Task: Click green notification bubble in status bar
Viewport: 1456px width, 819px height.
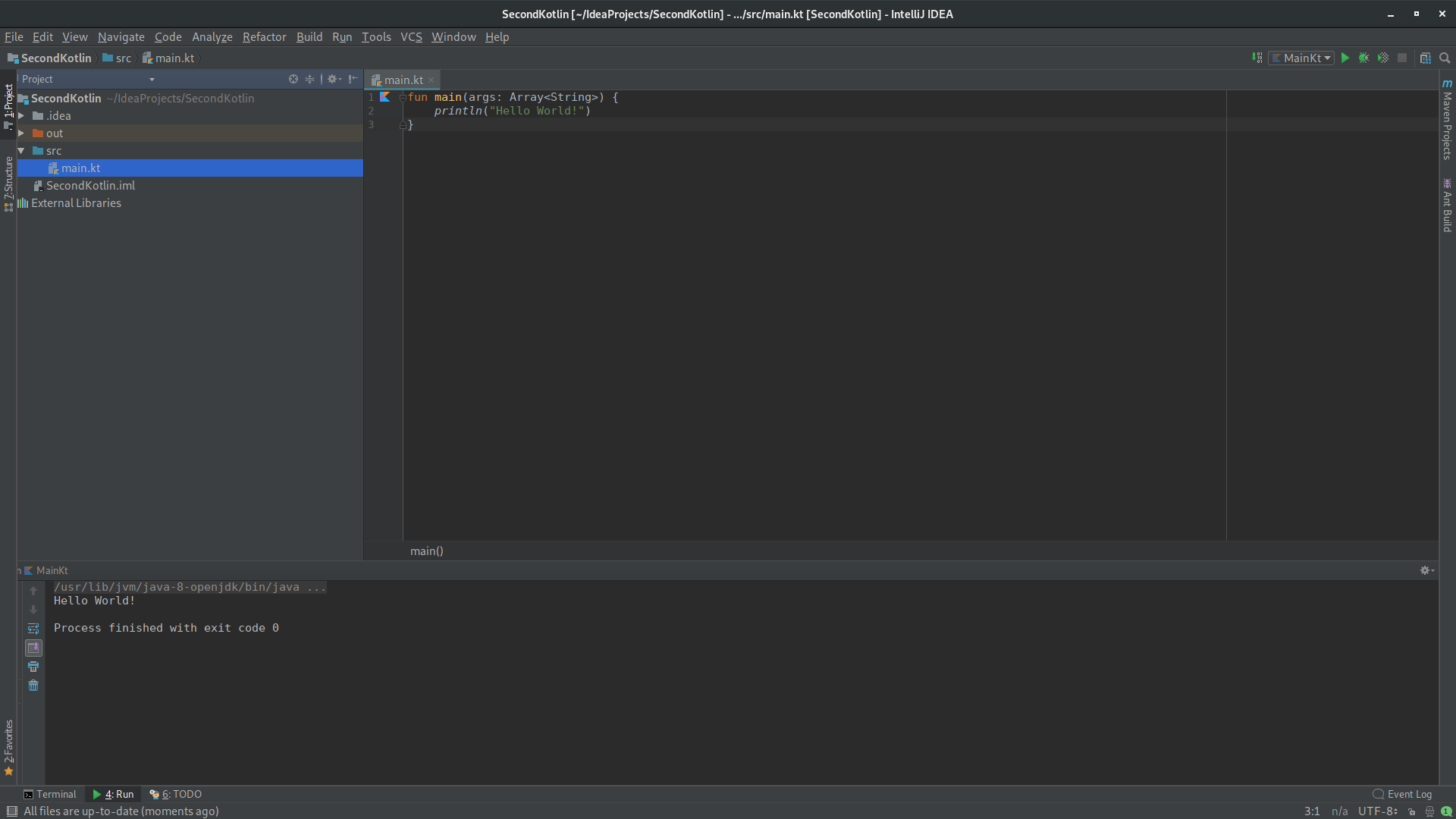Action: 1446,811
